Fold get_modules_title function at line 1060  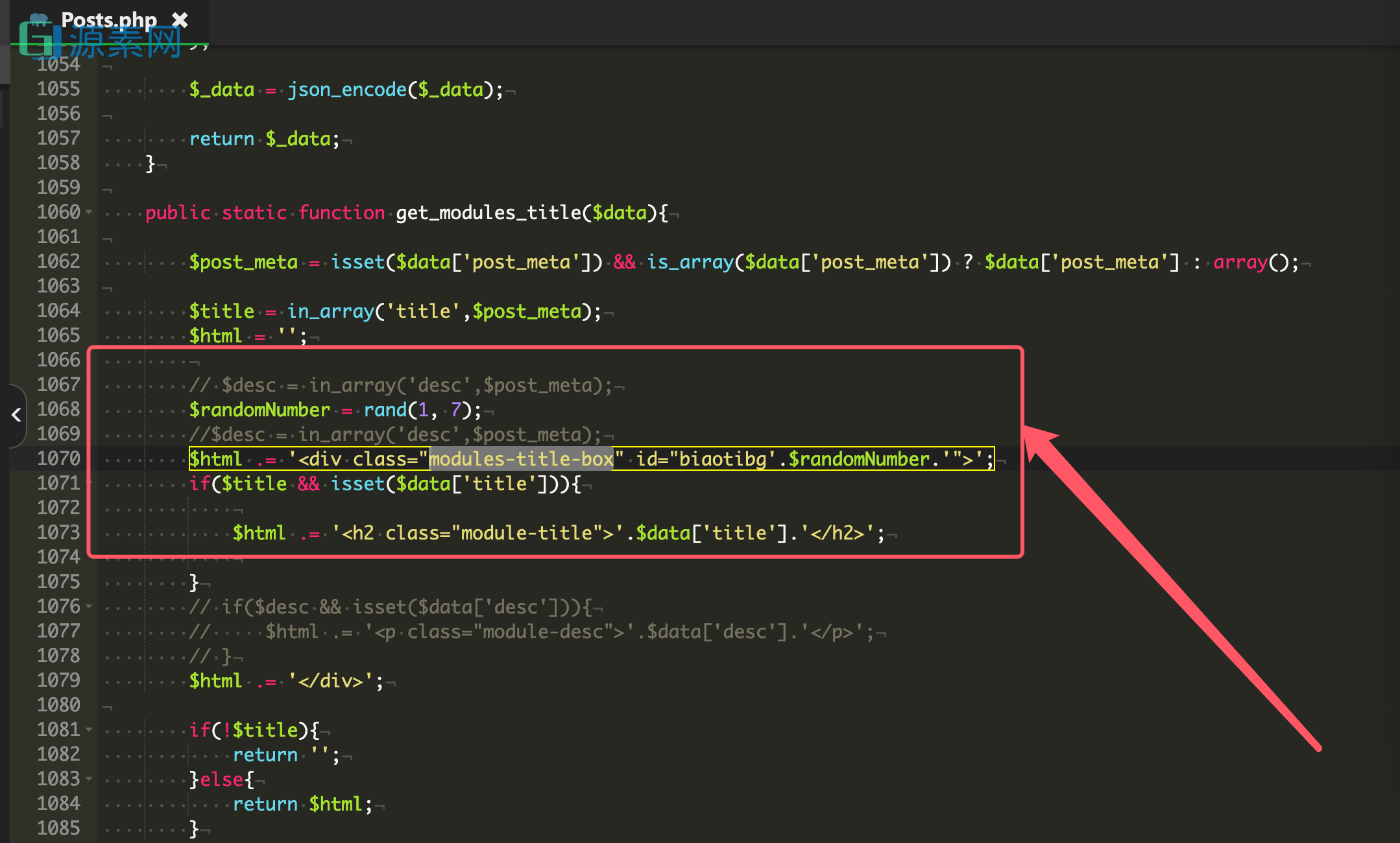click(90, 212)
